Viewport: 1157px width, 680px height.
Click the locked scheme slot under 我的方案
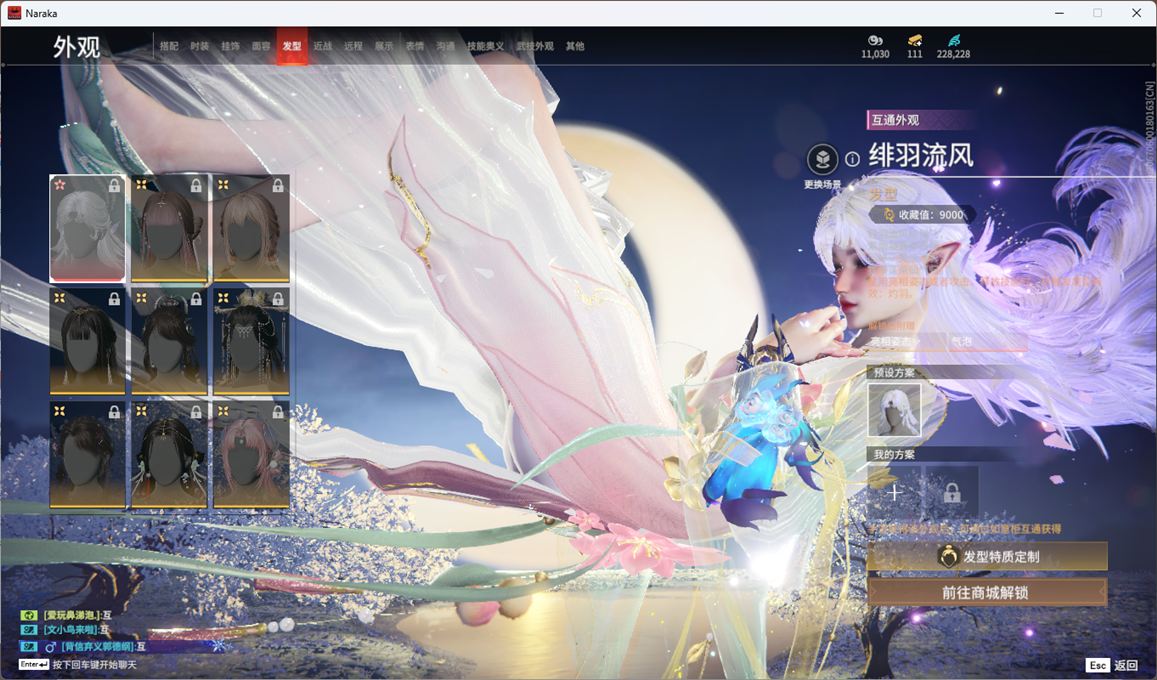pos(952,493)
